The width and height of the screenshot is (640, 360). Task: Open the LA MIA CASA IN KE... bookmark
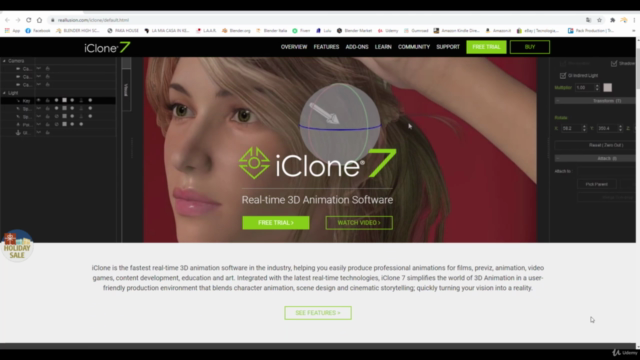click(x=167, y=31)
